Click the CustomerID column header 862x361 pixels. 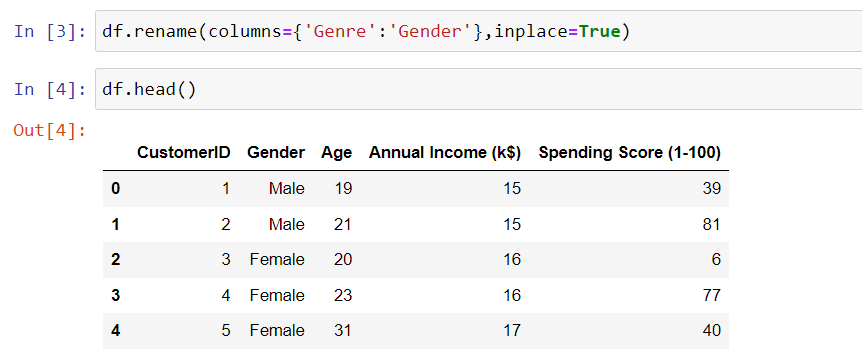coord(184,152)
